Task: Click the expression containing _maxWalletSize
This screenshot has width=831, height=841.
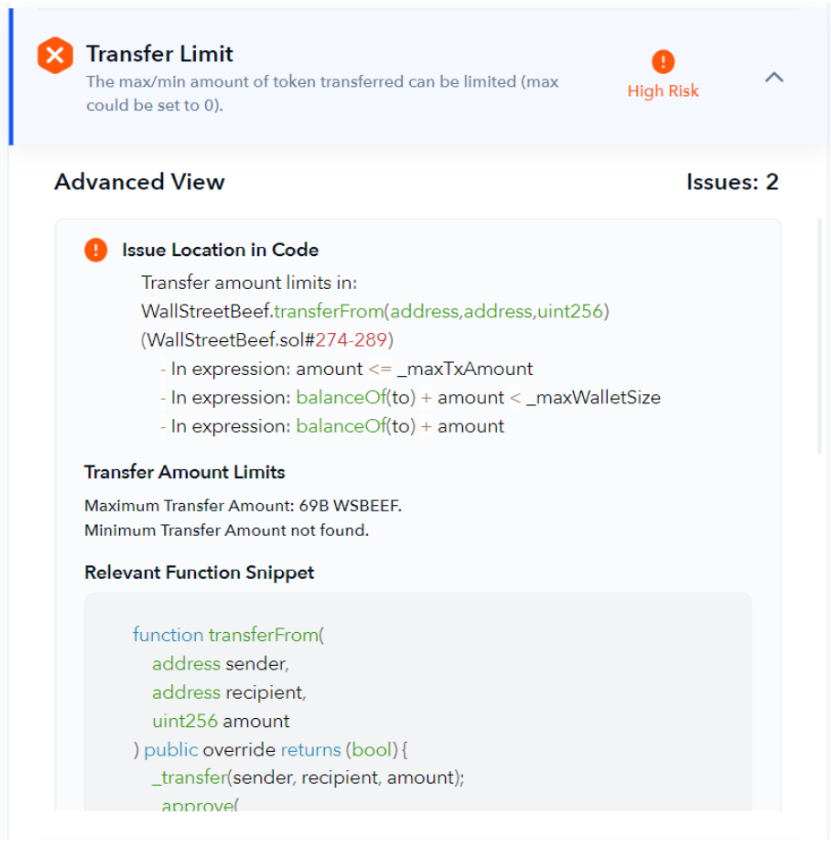Action: pyautogui.click(x=478, y=398)
